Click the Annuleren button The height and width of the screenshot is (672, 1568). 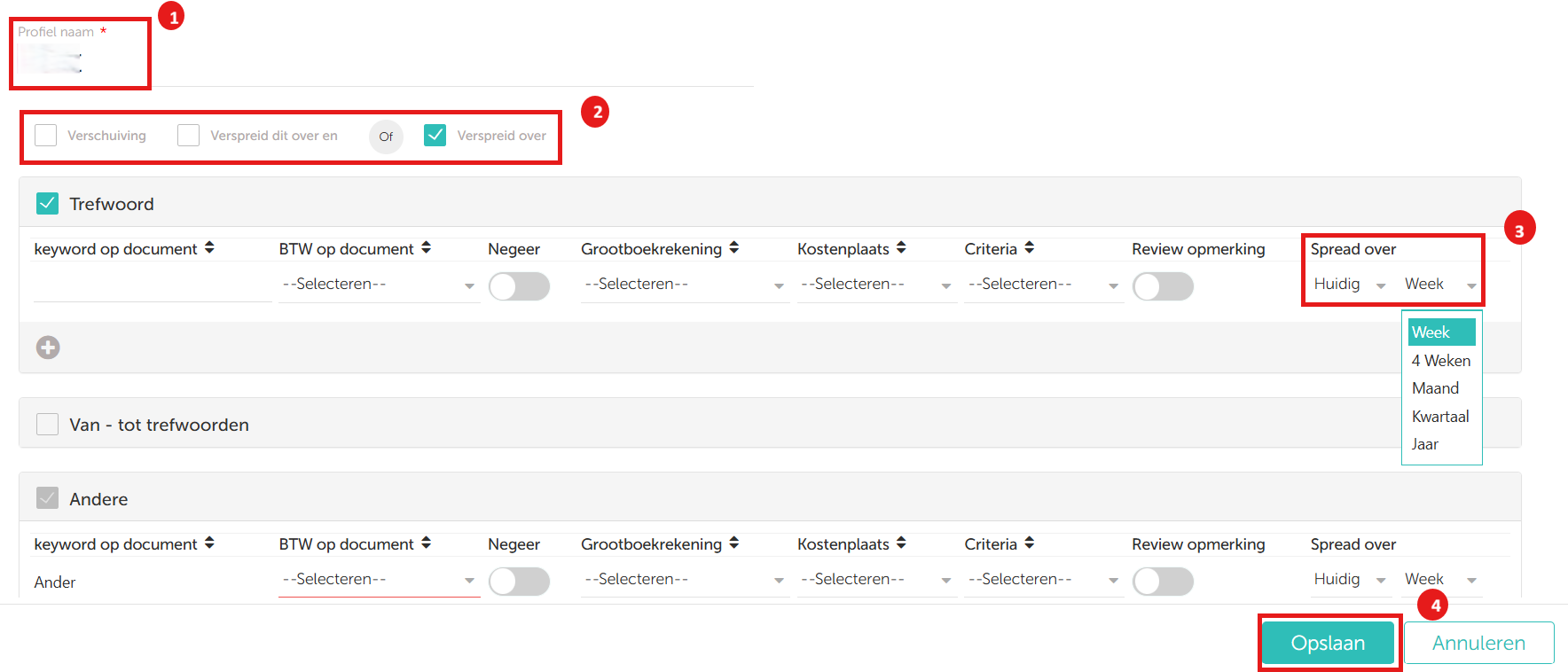click(x=1478, y=643)
